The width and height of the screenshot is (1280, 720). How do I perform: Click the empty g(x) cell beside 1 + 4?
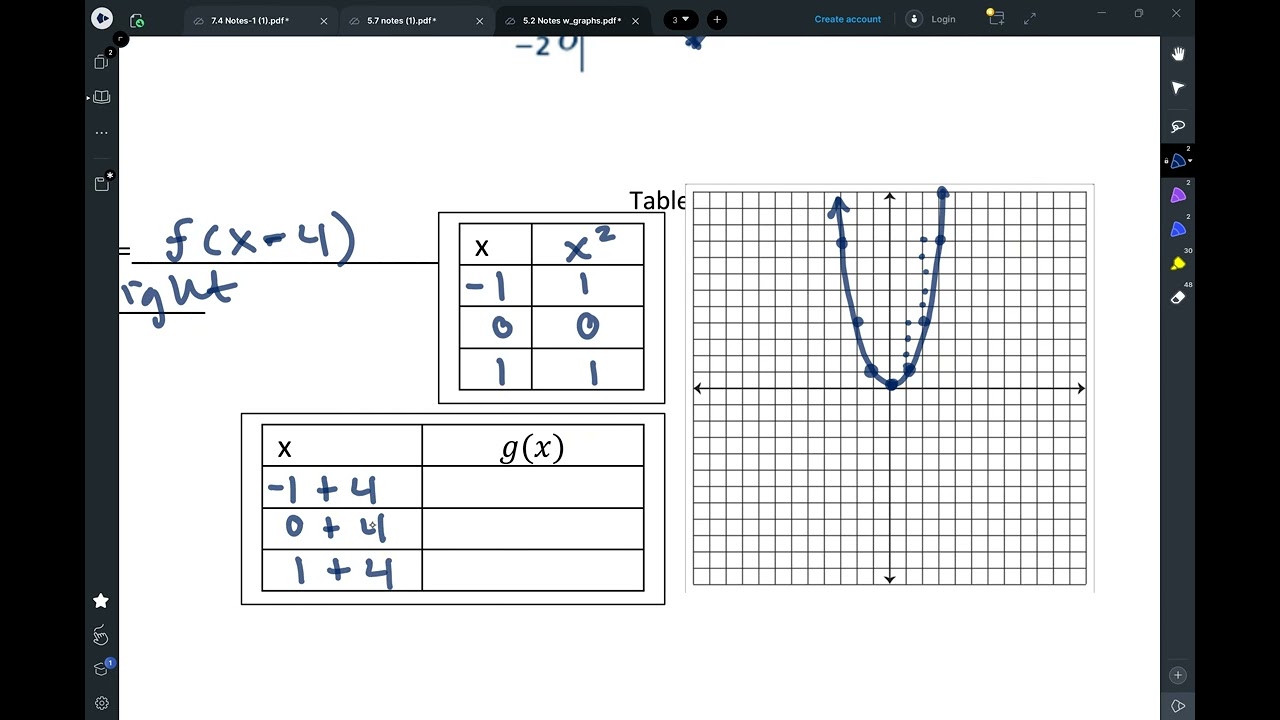(x=533, y=570)
